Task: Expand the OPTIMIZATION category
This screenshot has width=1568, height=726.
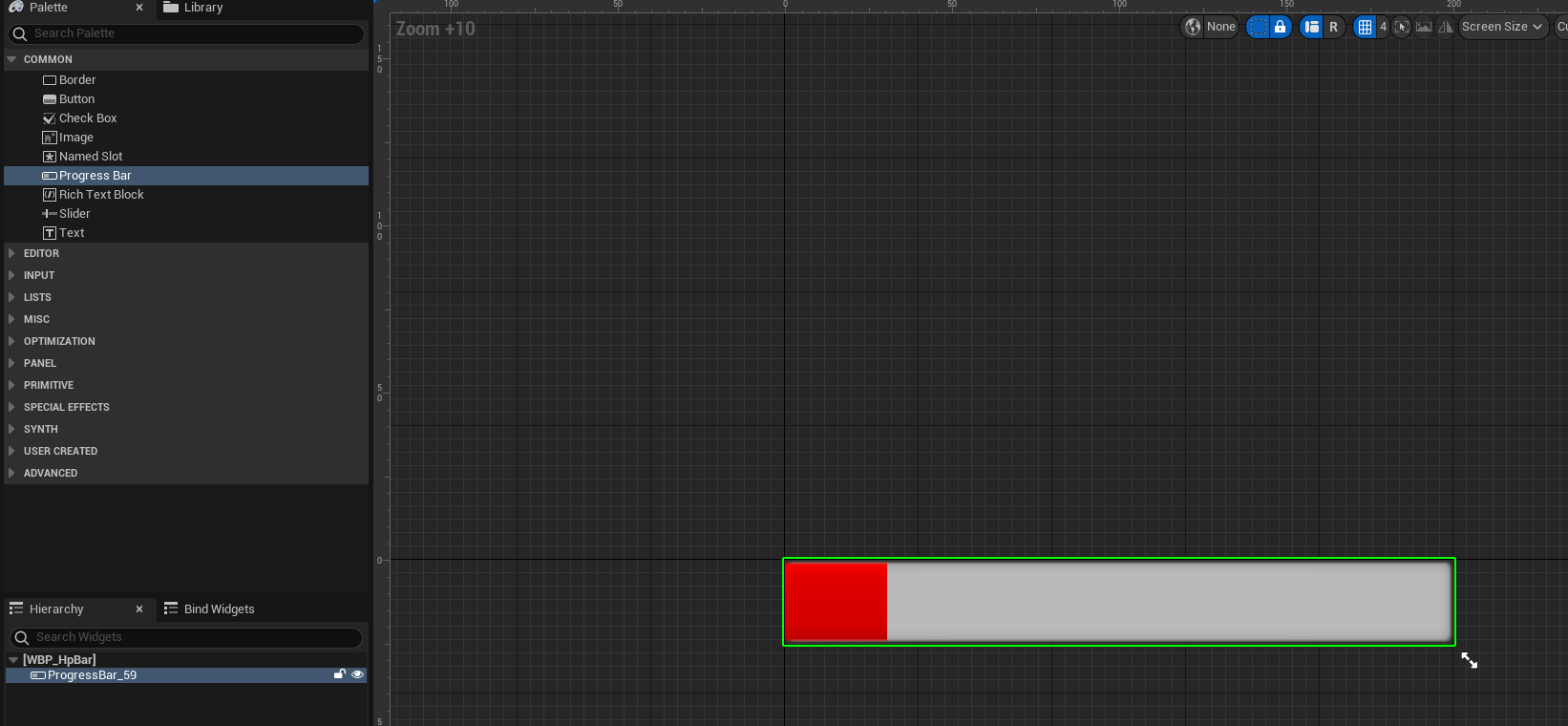Action: (11, 341)
